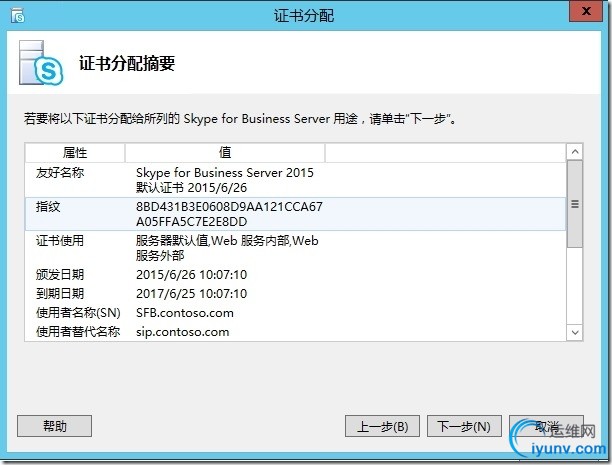Click the Skype server icon in title bar
612x465 pixels.
pyautogui.click(x=18, y=16)
